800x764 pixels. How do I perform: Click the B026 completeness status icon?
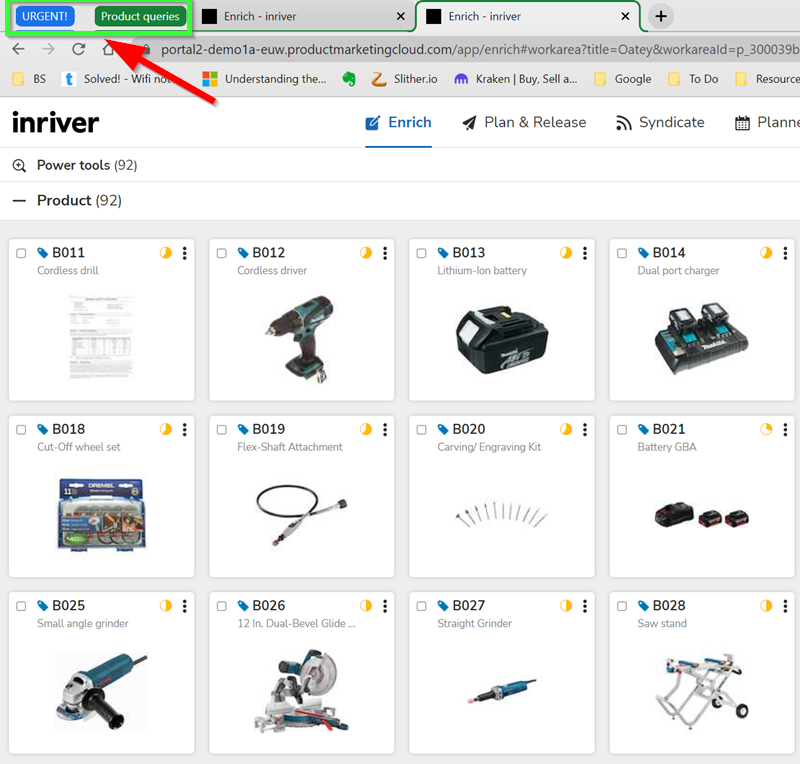(x=366, y=606)
